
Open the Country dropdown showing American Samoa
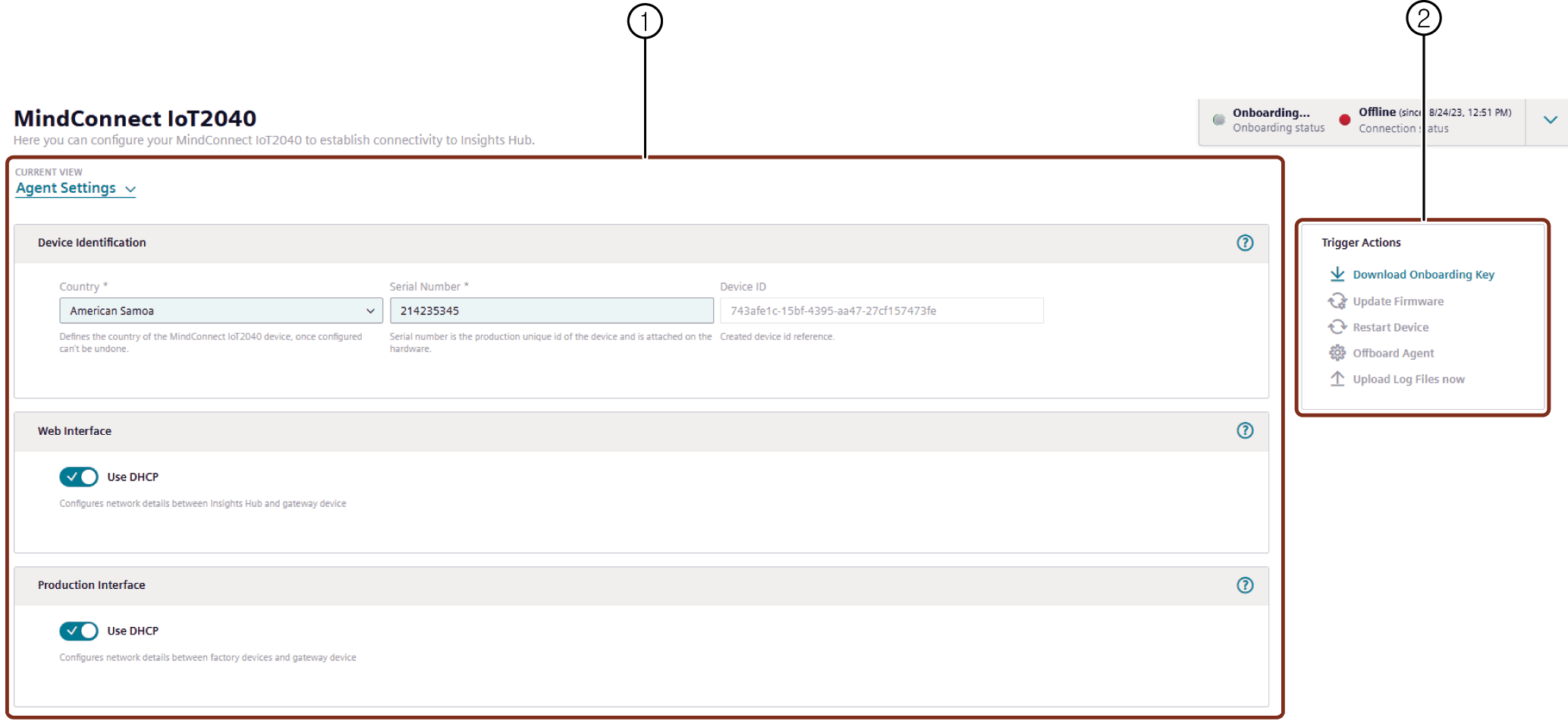tap(221, 310)
